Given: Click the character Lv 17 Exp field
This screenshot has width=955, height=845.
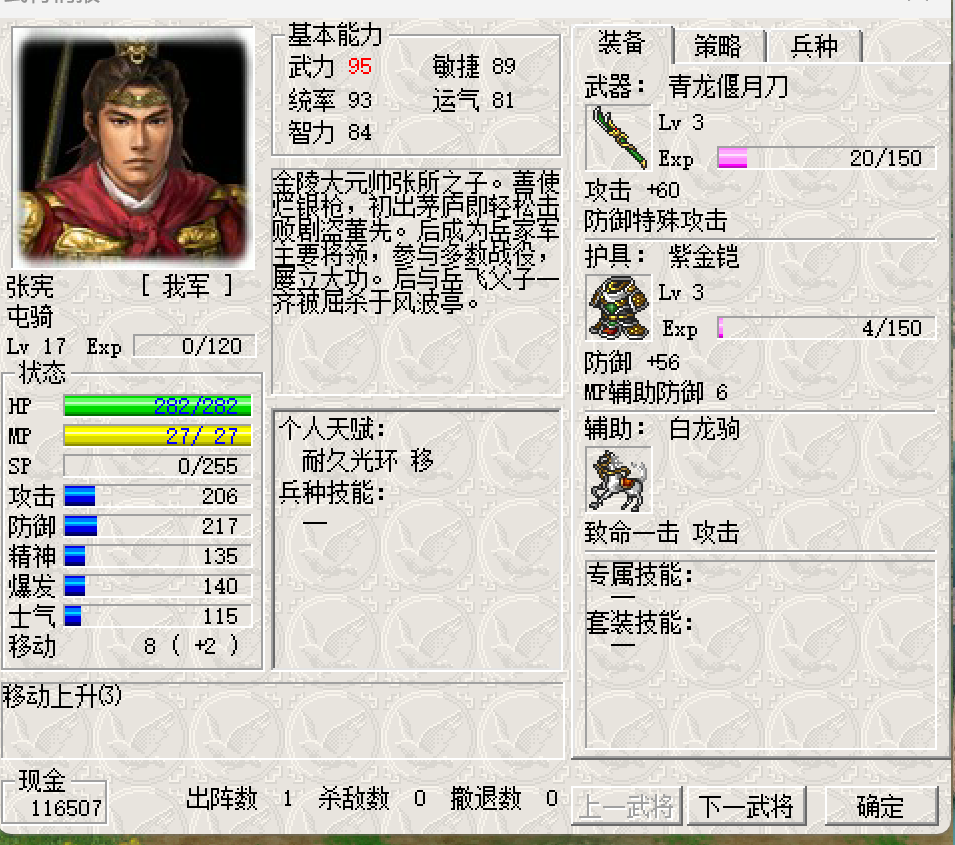Looking at the screenshot, I should 194,346.
